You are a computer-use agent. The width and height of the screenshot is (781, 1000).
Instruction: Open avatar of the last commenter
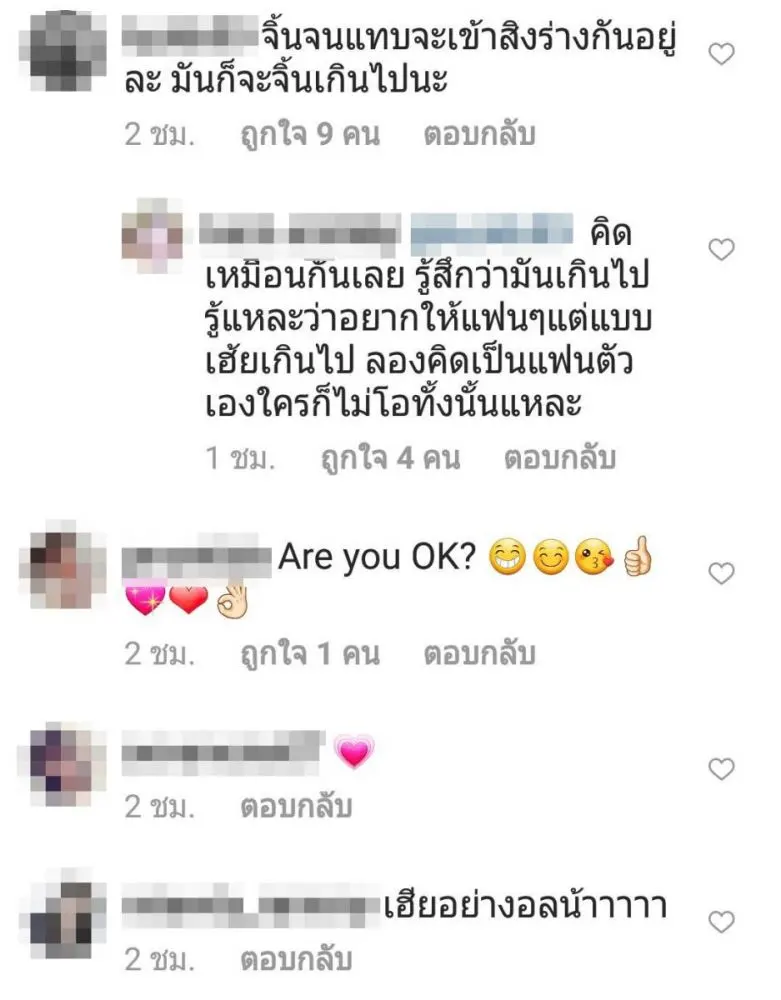pos(62,913)
